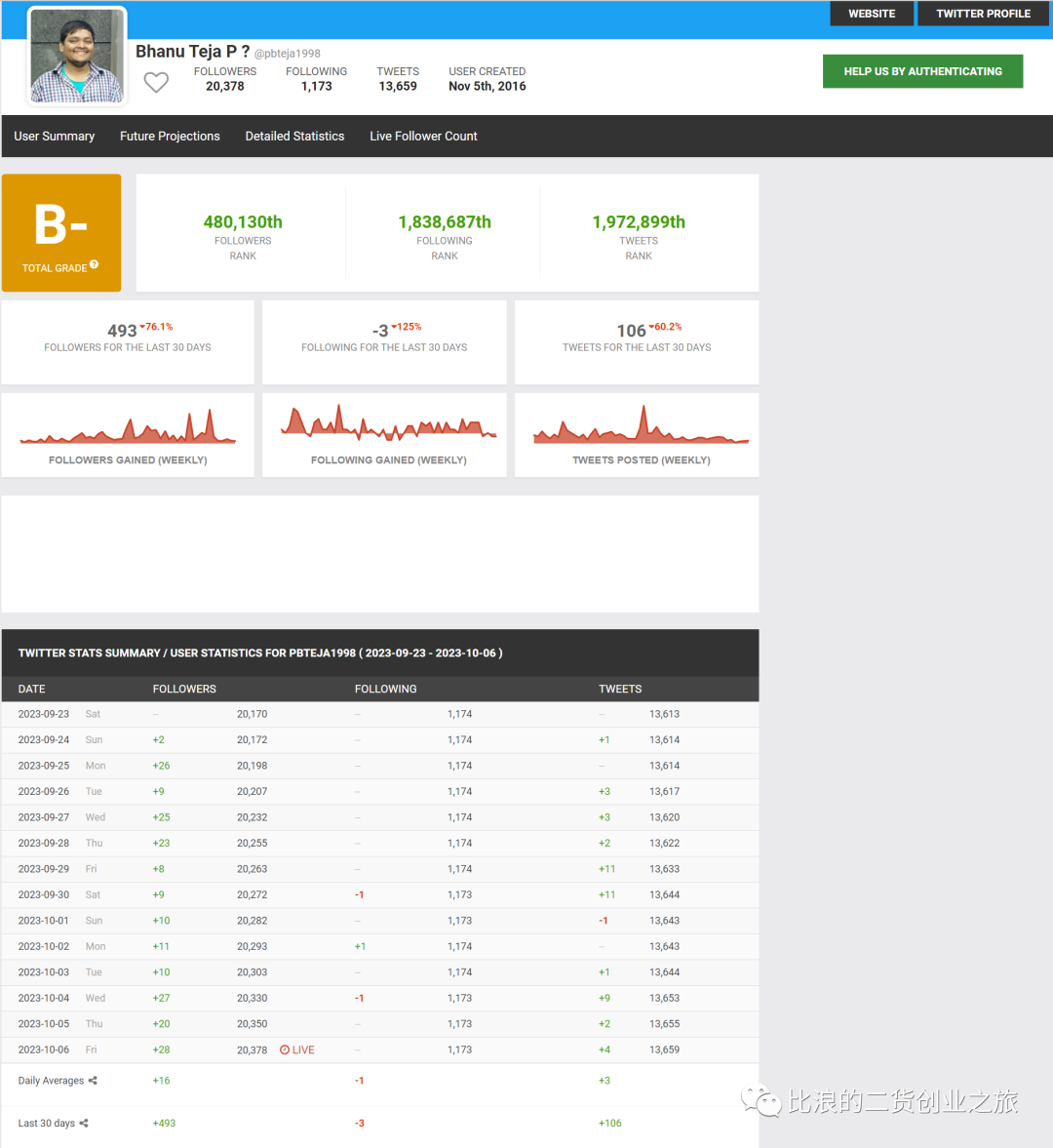Viewport: 1053px width, 1148px height.
Task: Click the "+3" daily average tweets
Action: click(604, 1081)
